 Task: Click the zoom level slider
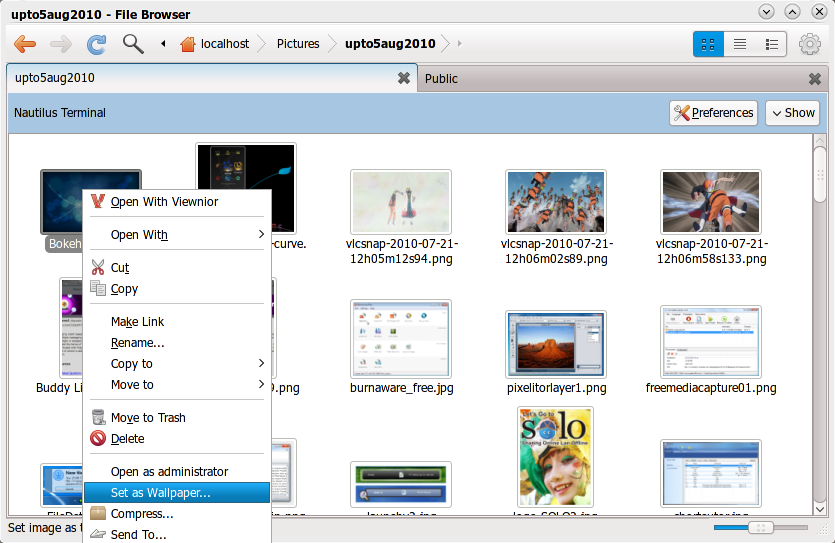[x=760, y=528]
